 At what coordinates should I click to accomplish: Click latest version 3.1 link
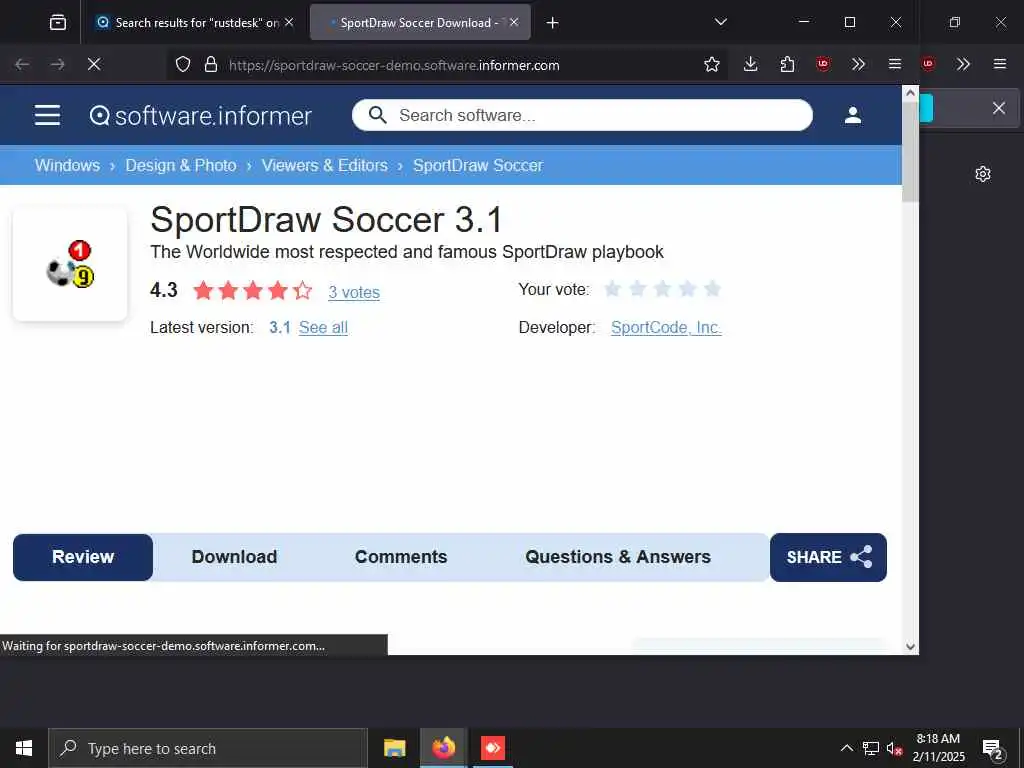pyautogui.click(x=280, y=327)
